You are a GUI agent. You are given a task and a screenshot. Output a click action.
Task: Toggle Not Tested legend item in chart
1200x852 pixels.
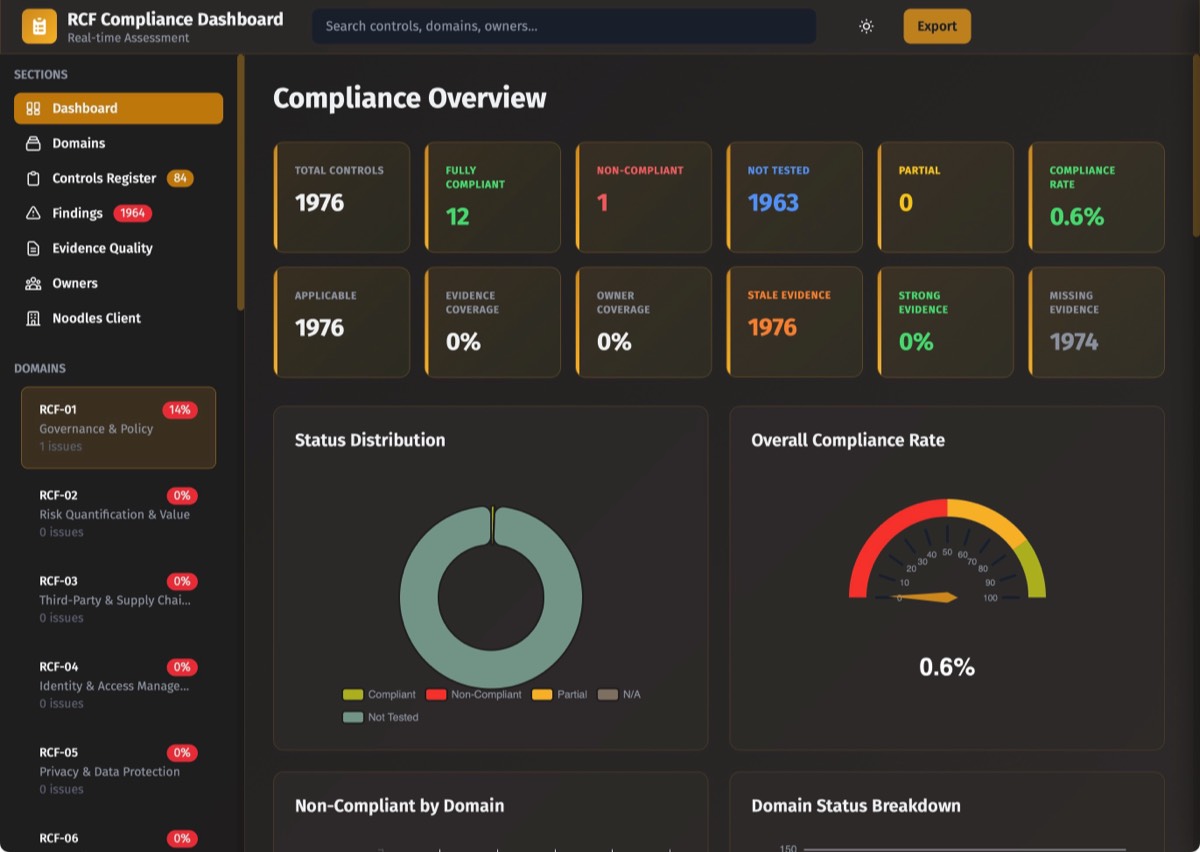[381, 718]
